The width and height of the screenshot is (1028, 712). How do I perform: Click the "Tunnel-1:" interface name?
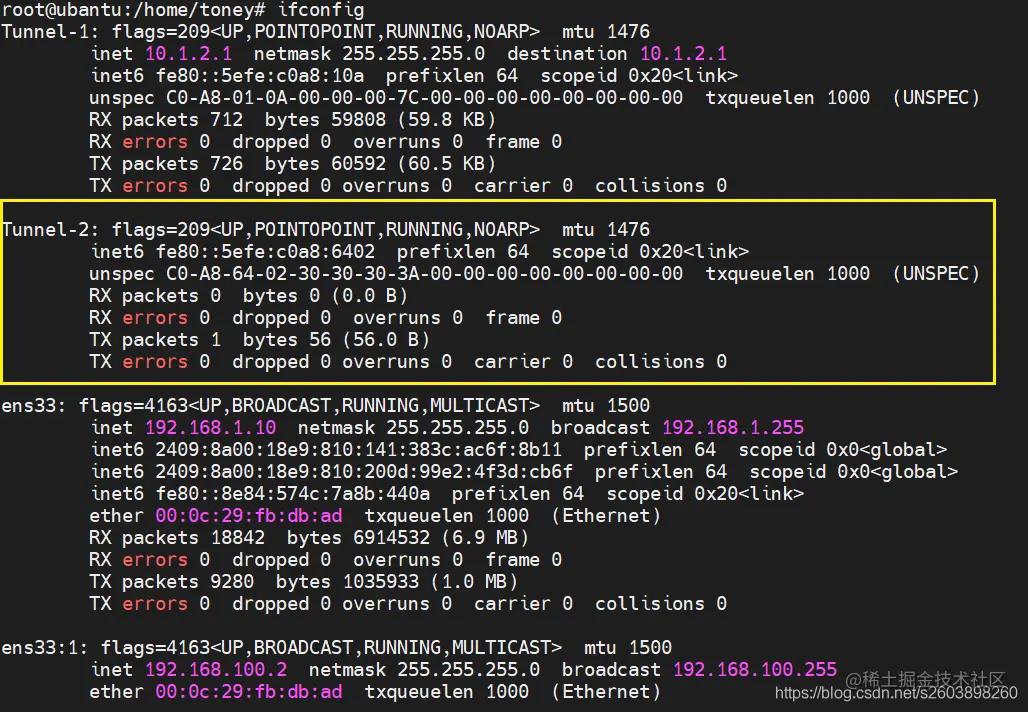[x=50, y=31]
